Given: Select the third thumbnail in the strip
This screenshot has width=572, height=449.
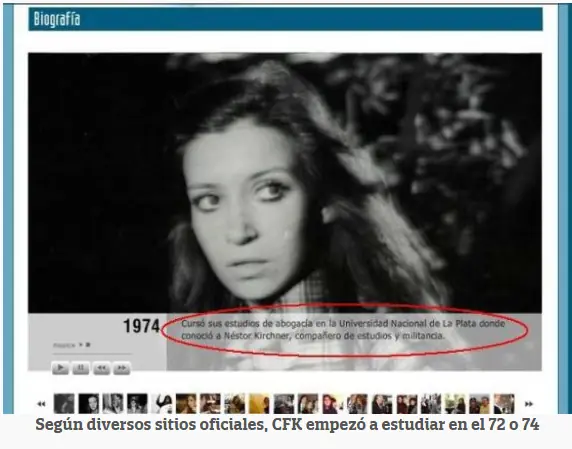Looking at the screenshot, I should point(113,403).
